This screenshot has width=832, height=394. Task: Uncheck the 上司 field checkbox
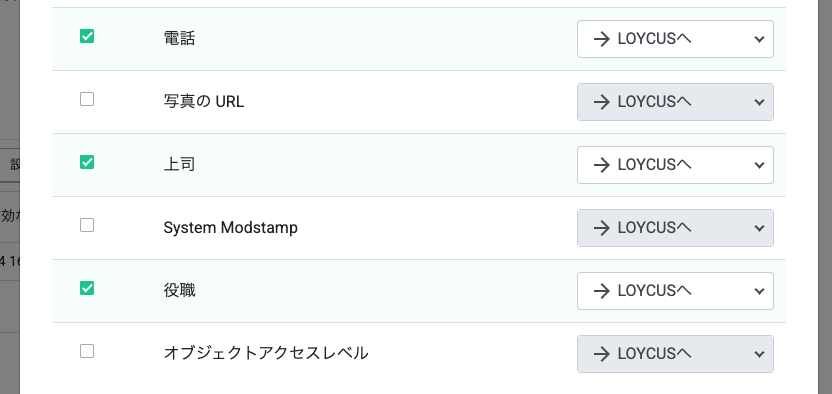(87, 162)
